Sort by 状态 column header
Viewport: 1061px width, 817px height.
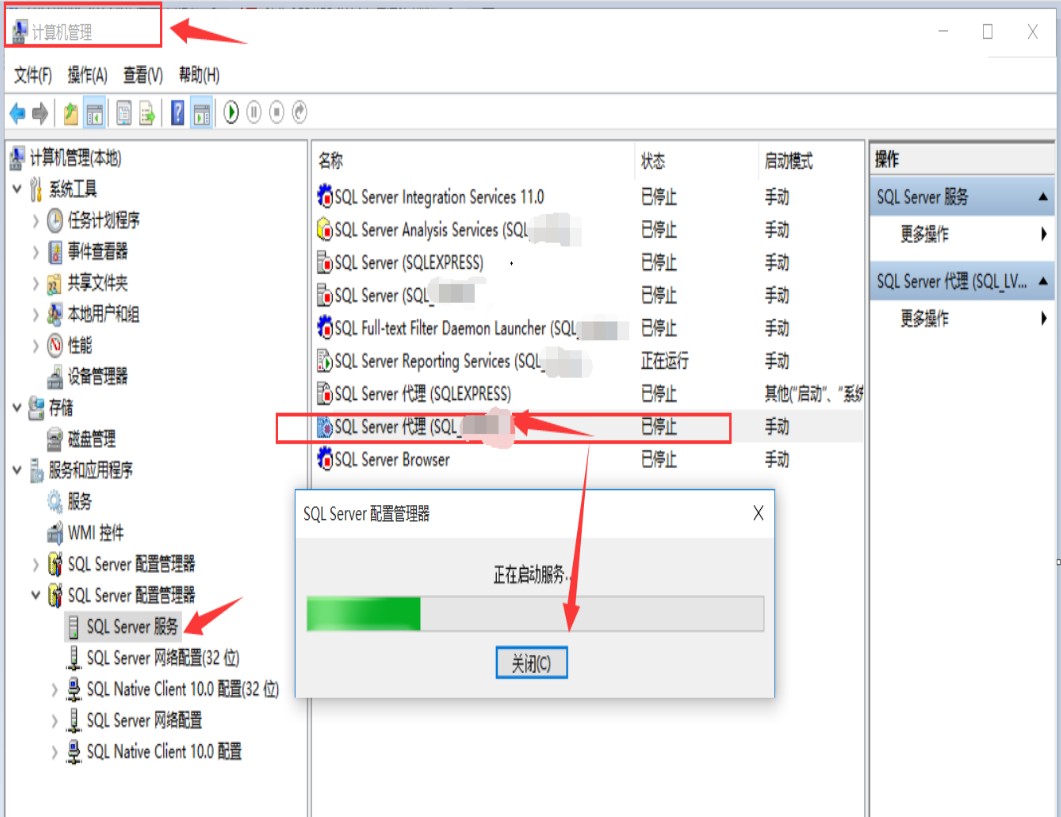coord(653,161)
